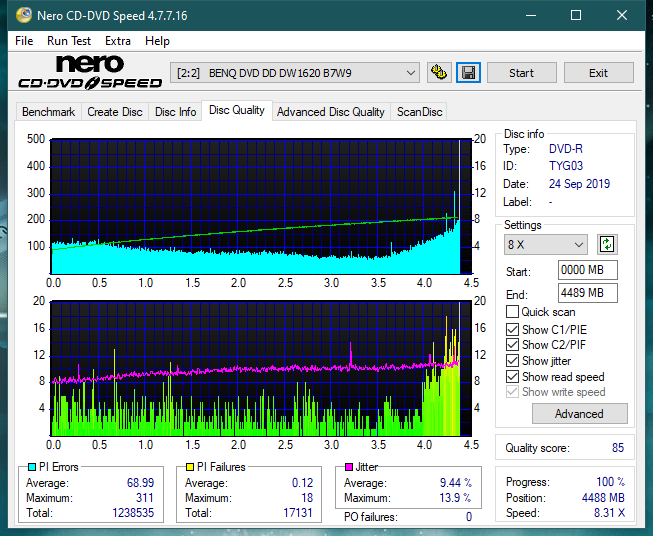Open the Extra menu

[117, 41]
